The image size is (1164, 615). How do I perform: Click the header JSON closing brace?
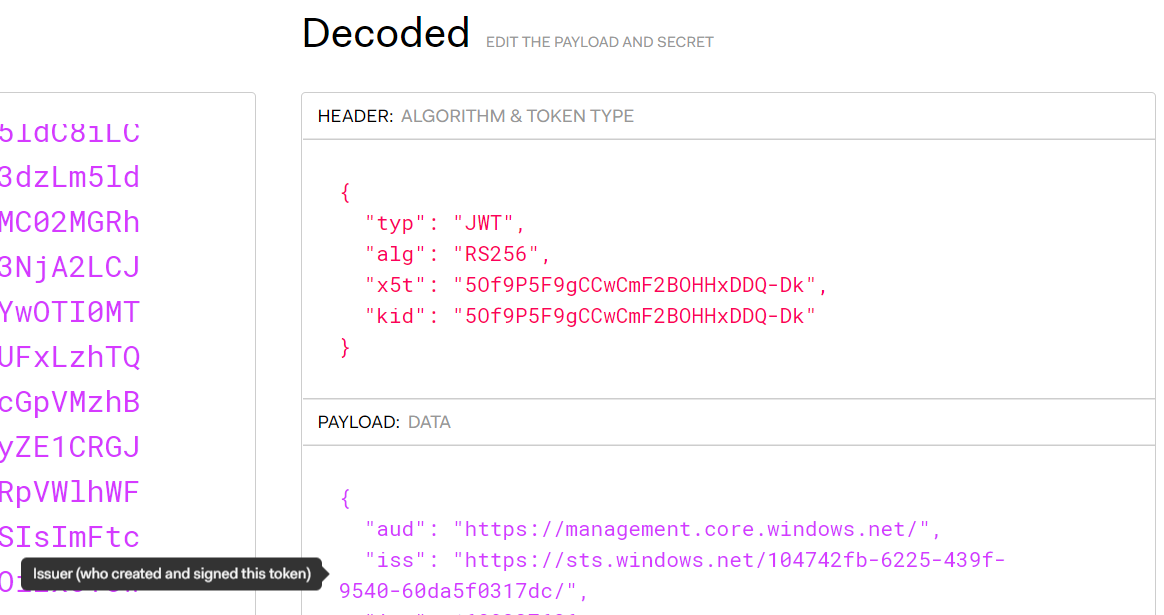pyautogui.click(x=345, y=347)
